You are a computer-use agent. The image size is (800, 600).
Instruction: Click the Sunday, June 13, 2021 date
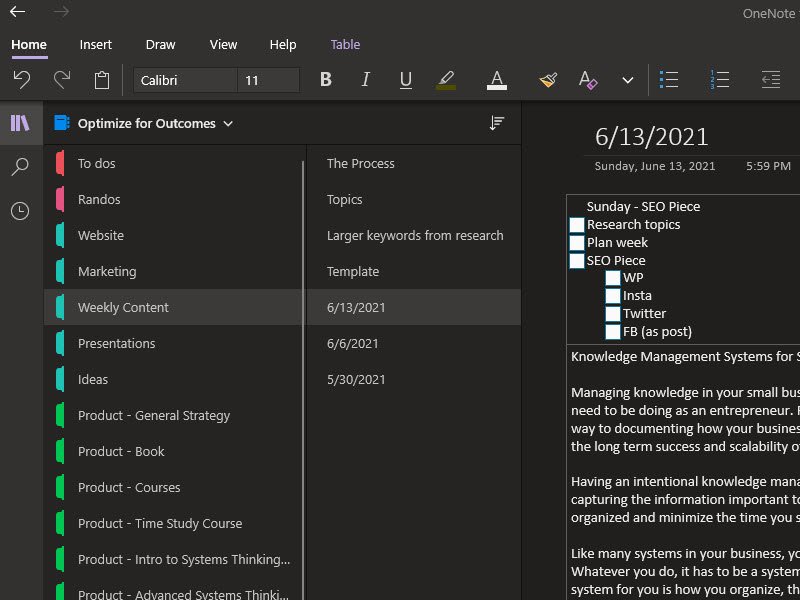(x=655, y=166)
